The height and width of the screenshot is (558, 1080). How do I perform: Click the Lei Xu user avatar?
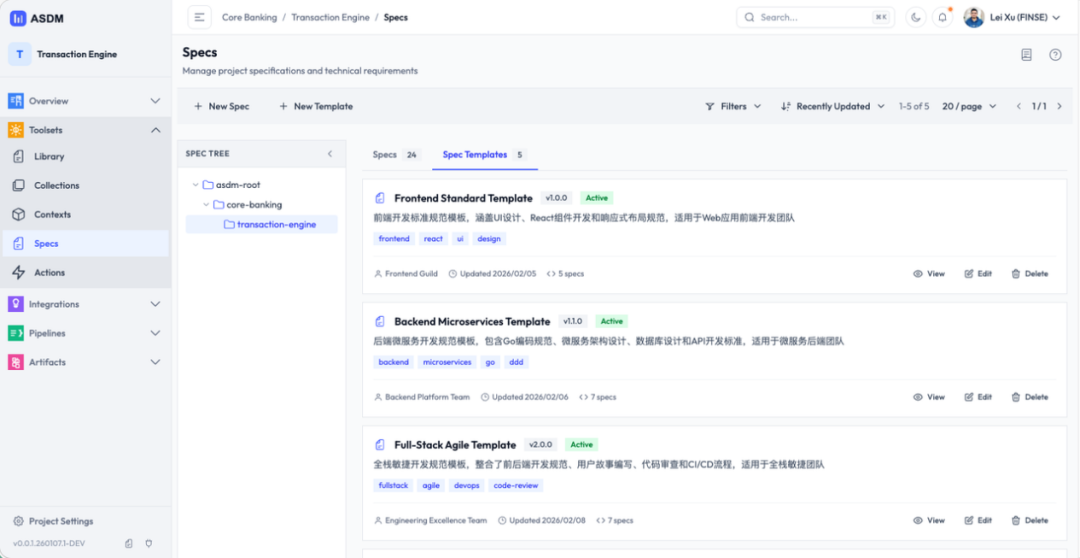tap(974, 17)
